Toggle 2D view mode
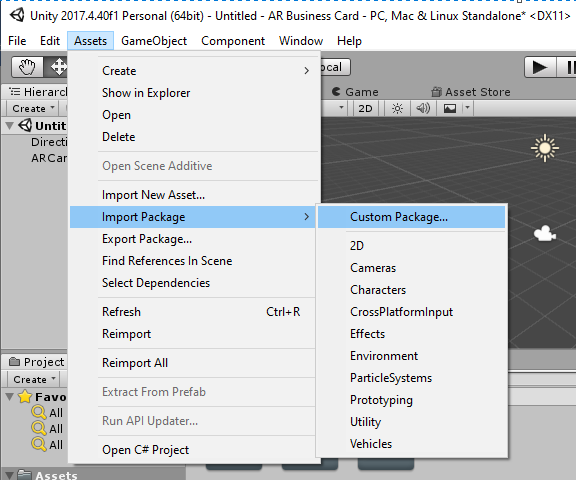Screen dimensions: 576x480 [365, 108]
